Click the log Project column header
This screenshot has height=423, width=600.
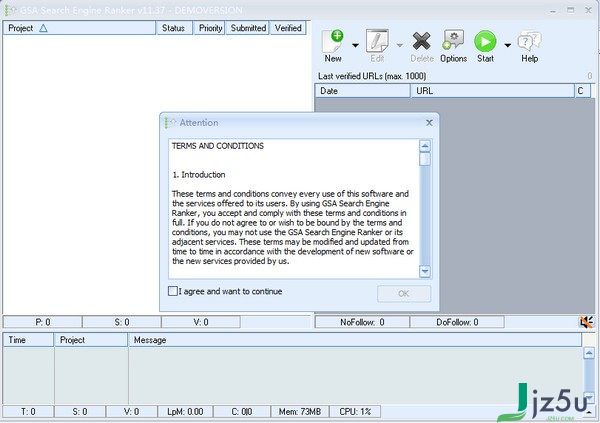[91, 340]
